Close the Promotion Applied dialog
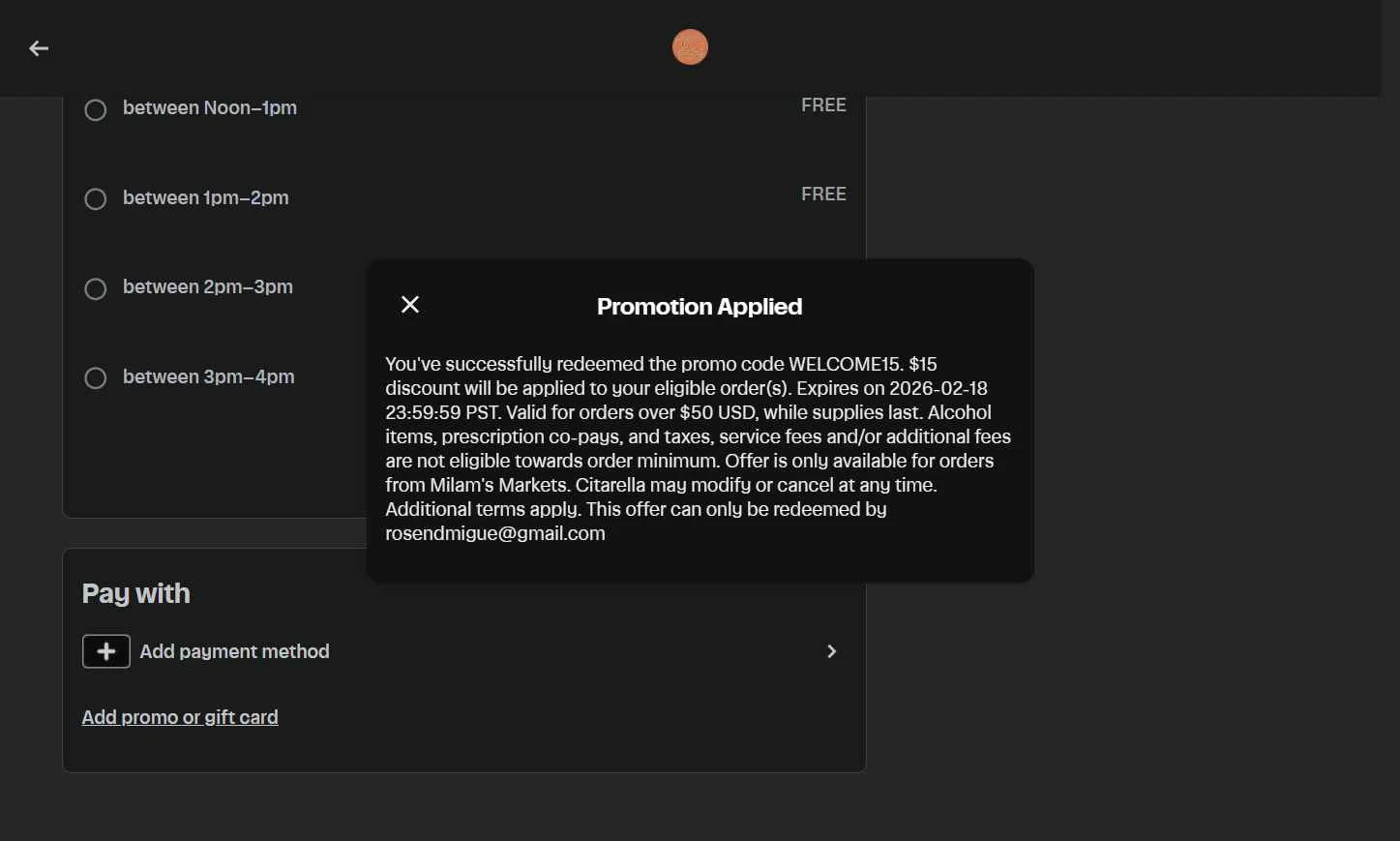This screenshot has width=1400, height=841. 410,305
